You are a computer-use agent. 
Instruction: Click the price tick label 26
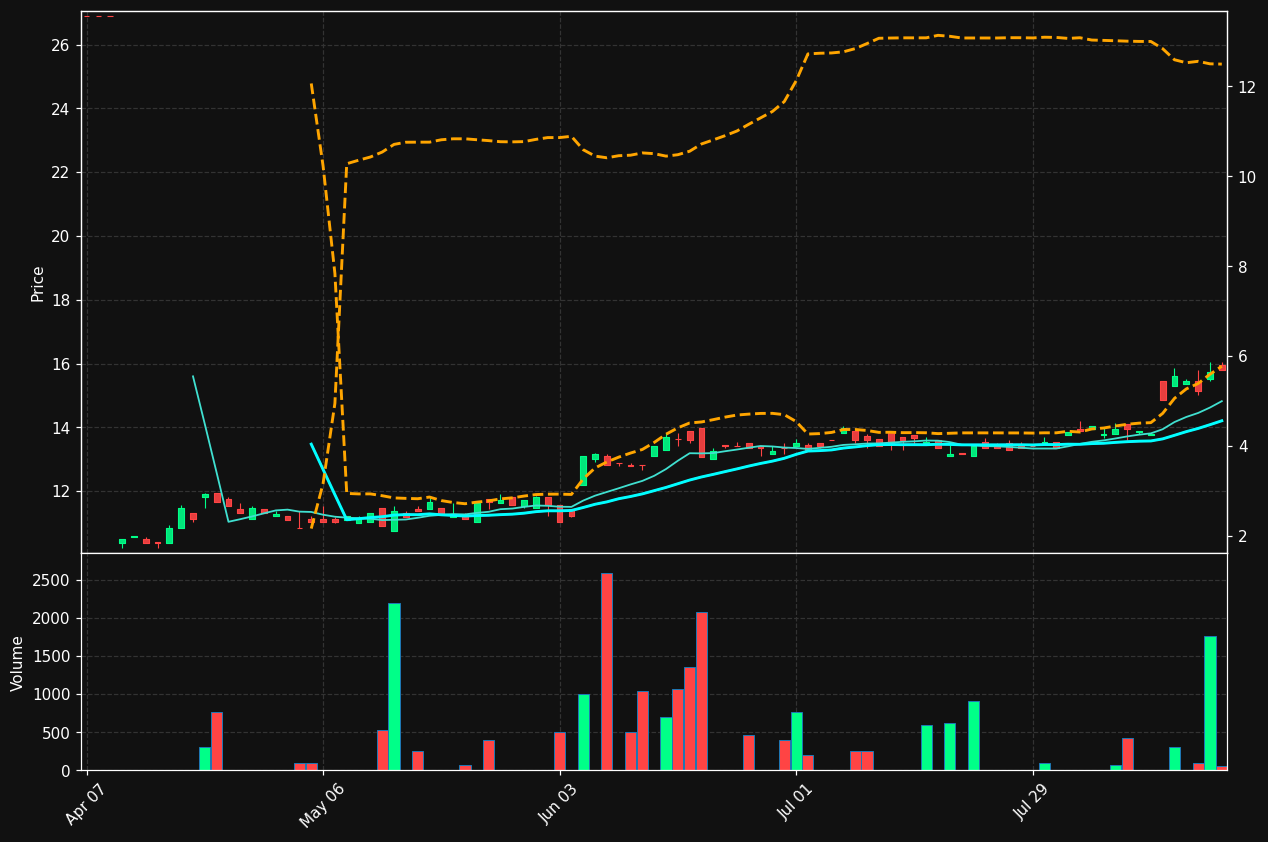tap(59, 45)
